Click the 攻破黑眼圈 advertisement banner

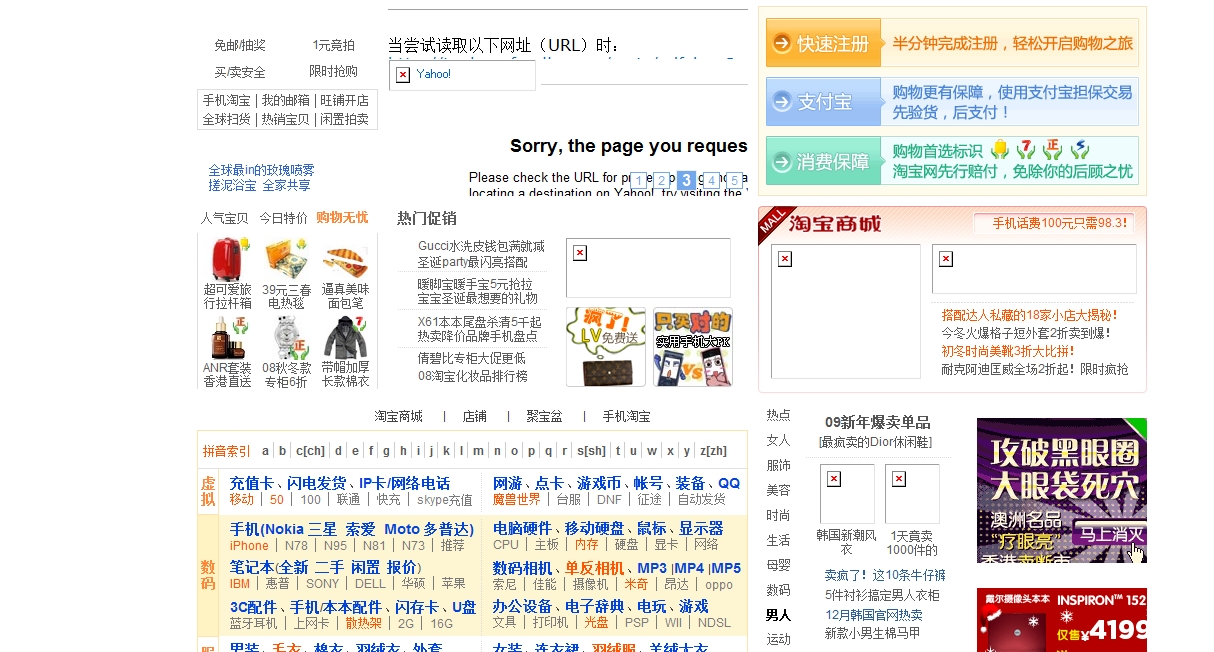pos(1062,490)
